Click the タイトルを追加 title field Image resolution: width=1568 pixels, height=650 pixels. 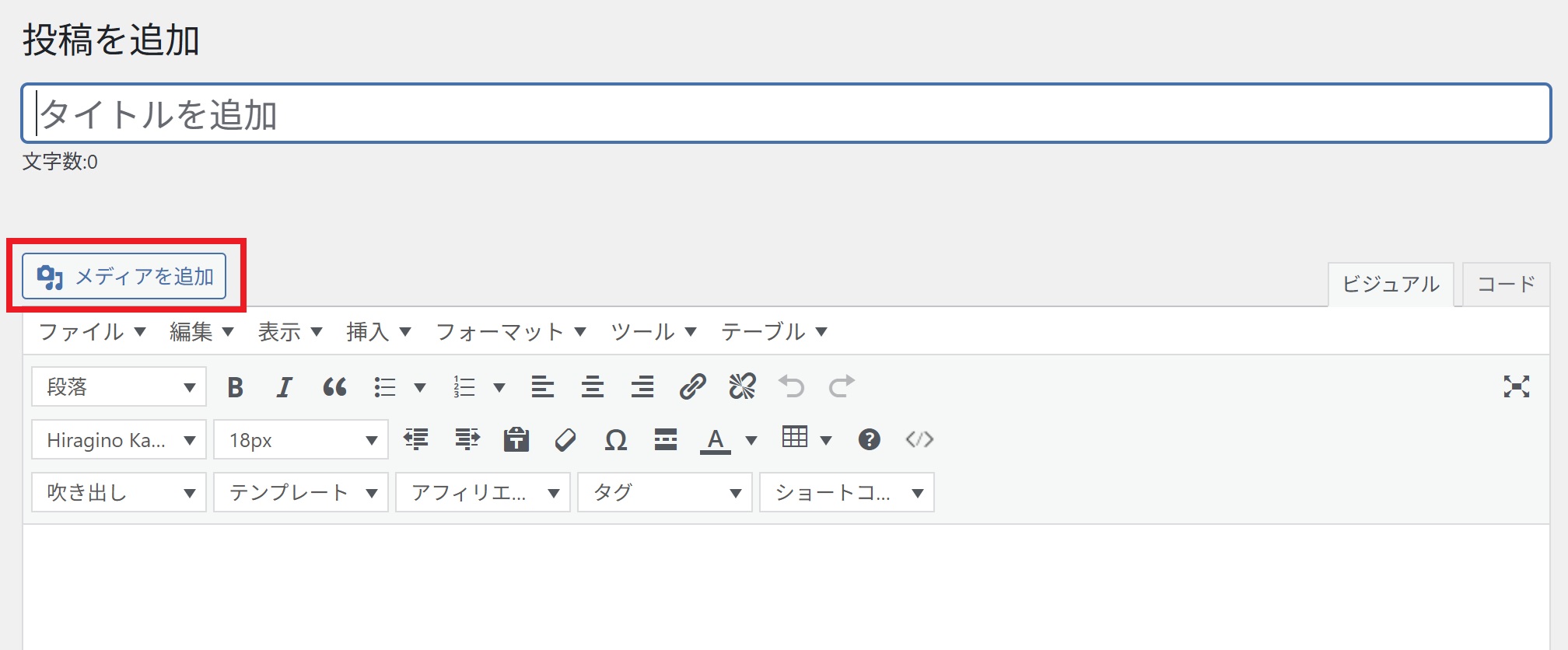click(x=786, y=114)
